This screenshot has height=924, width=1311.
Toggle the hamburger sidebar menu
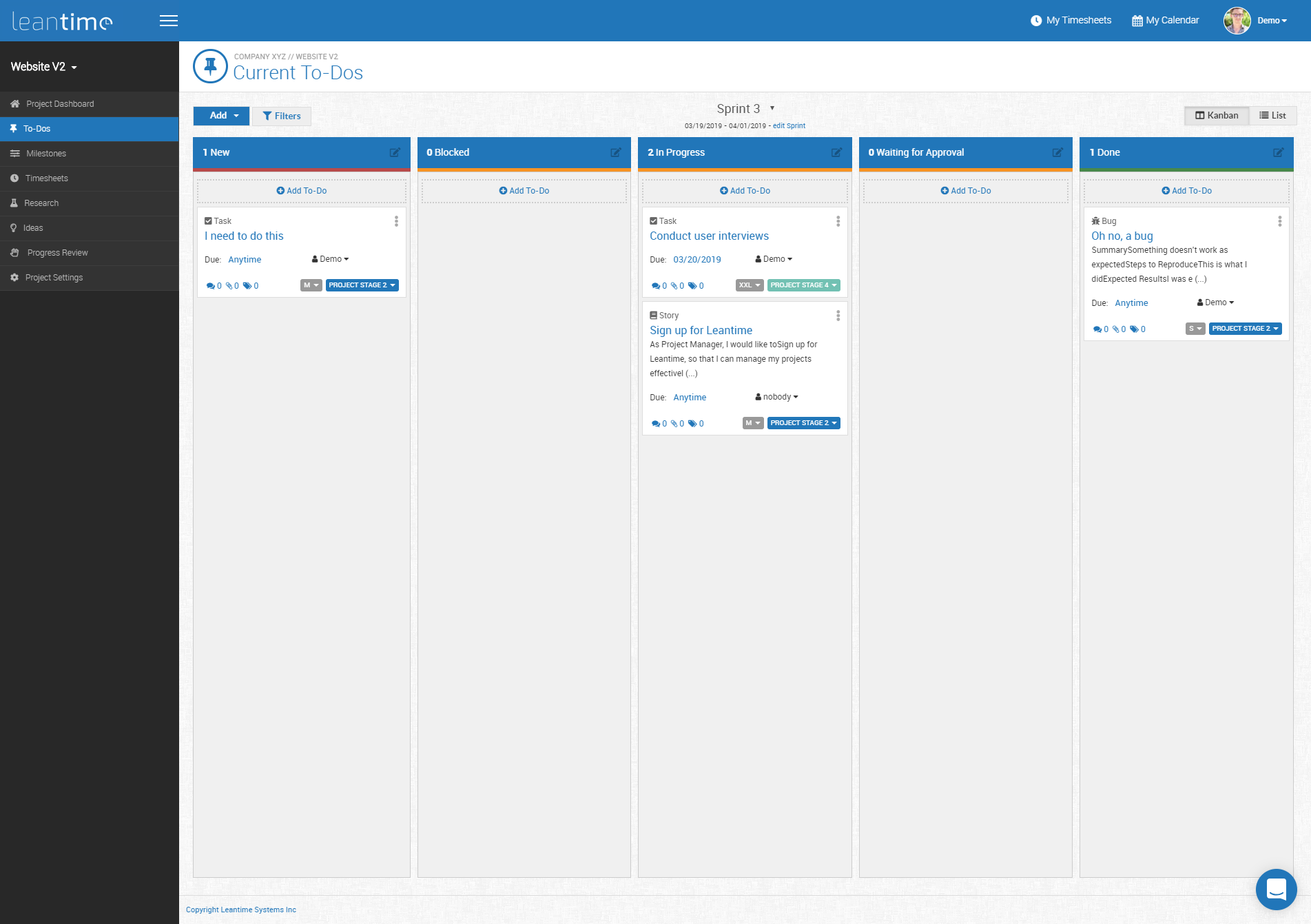[x=169, y=21]
